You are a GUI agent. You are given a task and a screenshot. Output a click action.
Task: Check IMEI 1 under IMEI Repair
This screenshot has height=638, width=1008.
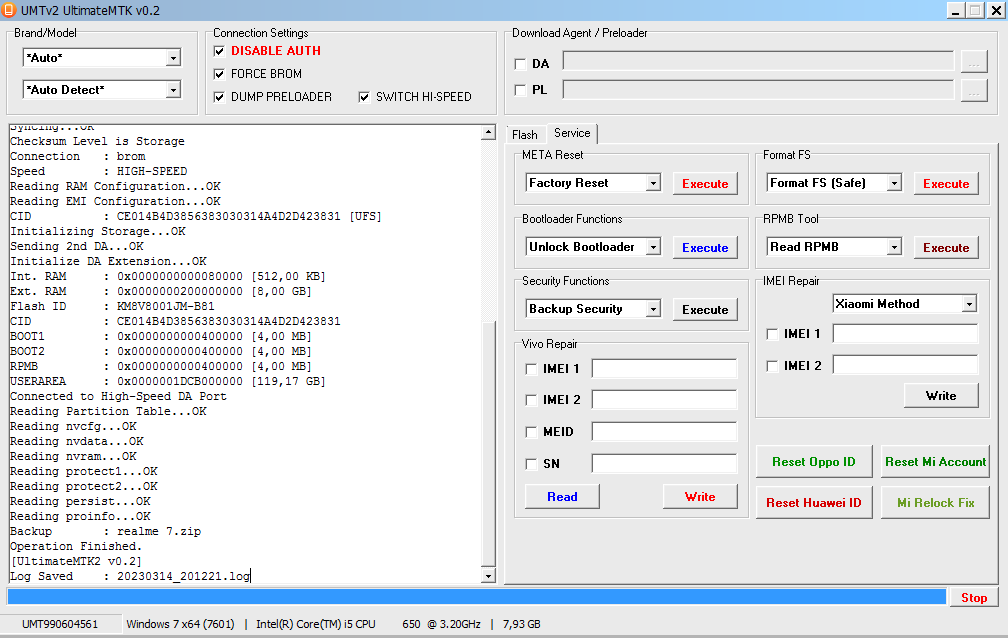click(772, 334)
